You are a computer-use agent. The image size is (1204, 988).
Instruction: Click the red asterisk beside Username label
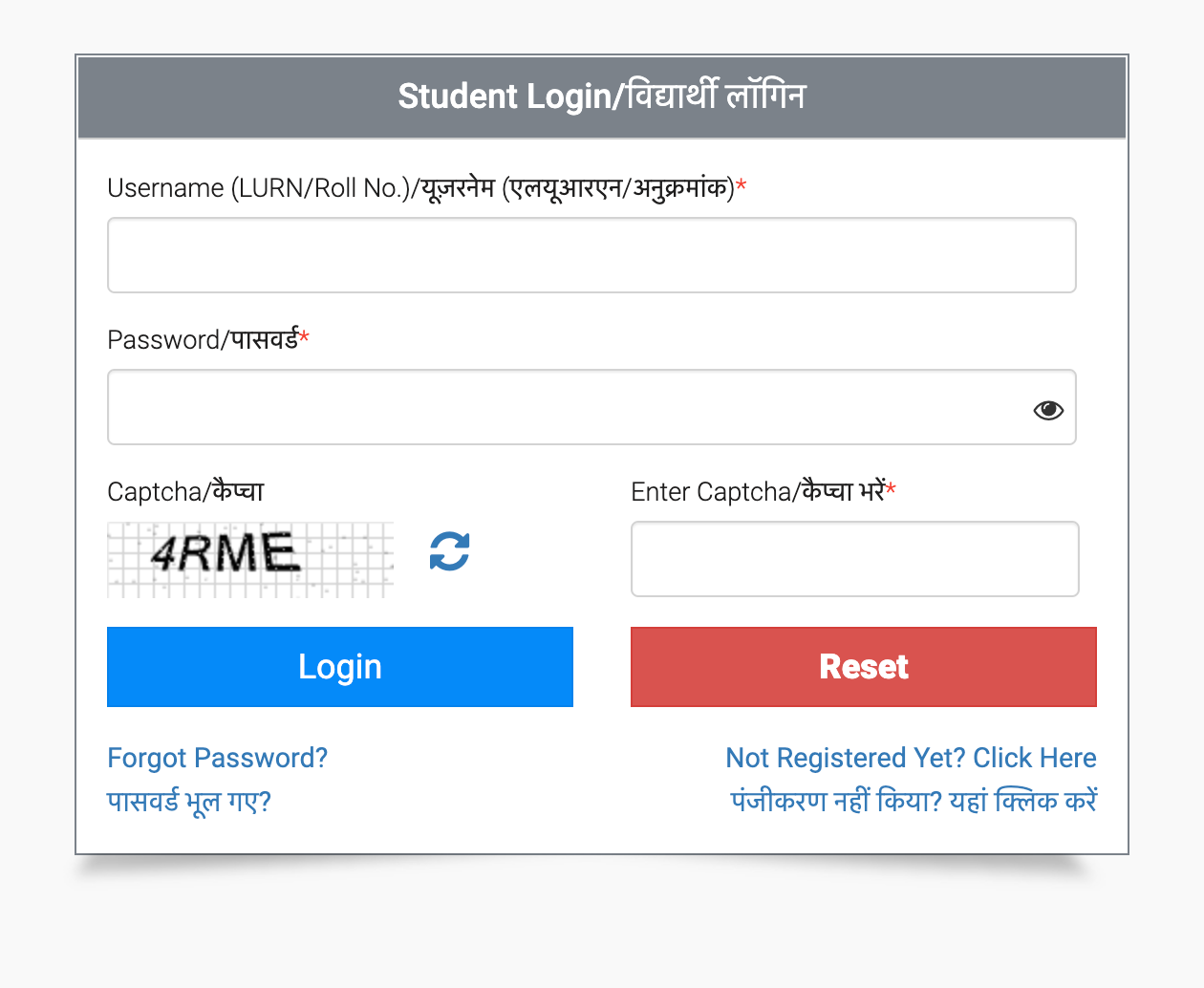click(742, 185)
